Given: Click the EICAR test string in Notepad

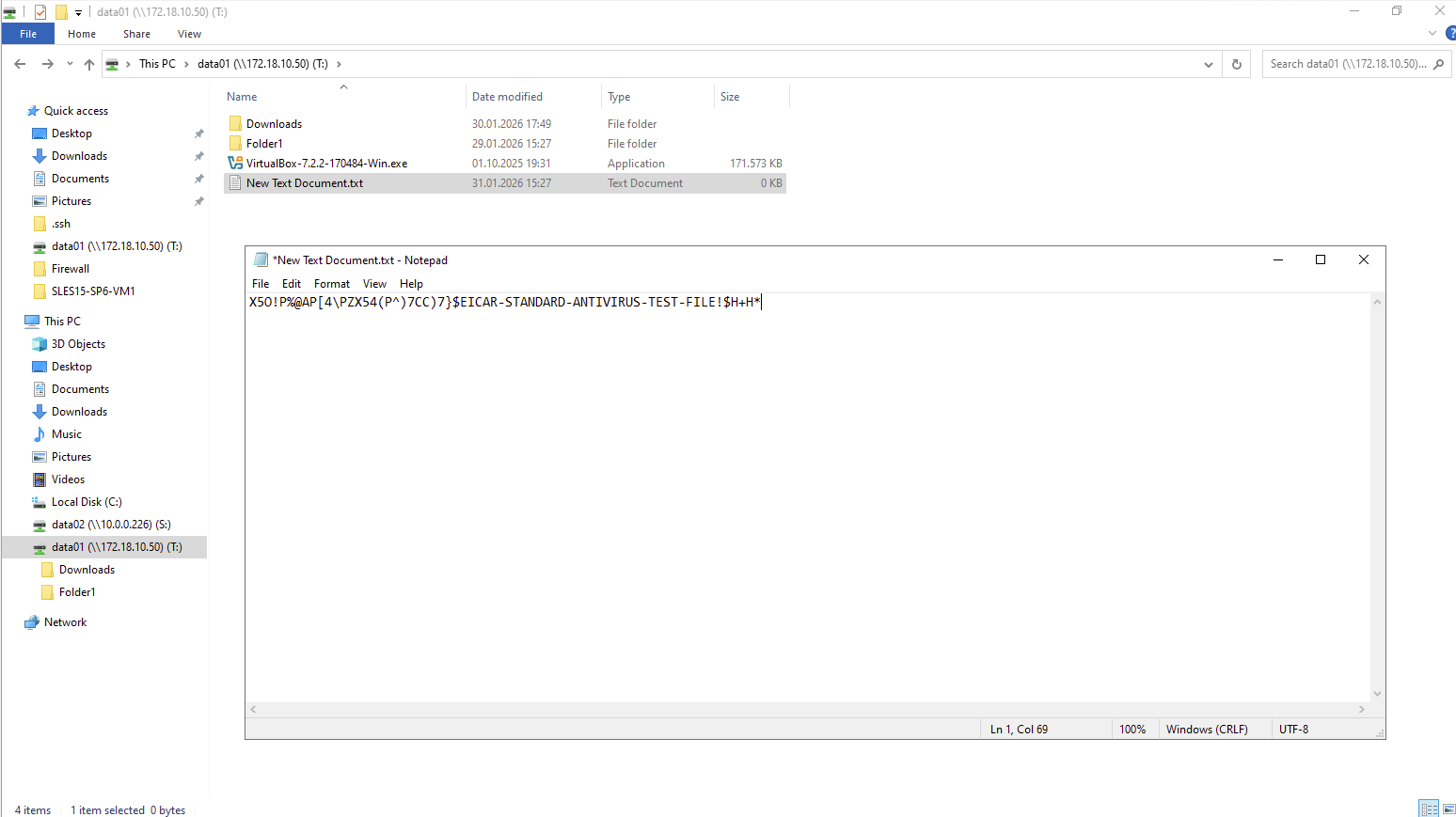Looking at the screenshot, I should coord(505,303).
